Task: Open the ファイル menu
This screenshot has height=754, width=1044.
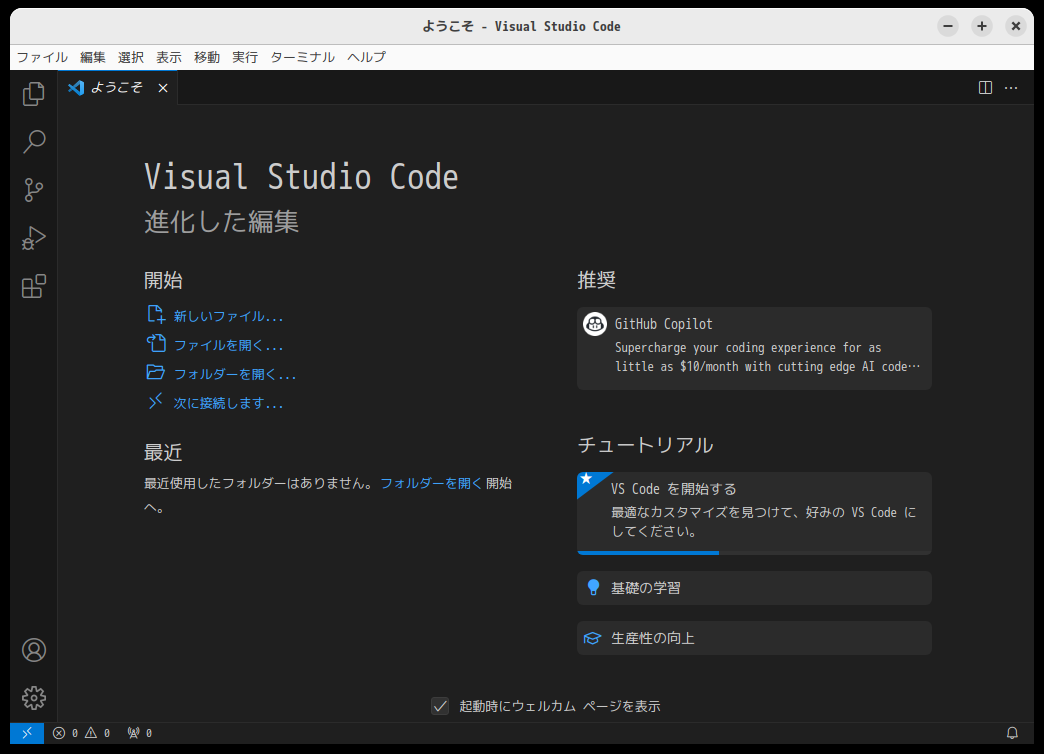Action: [x=42, y=57]
